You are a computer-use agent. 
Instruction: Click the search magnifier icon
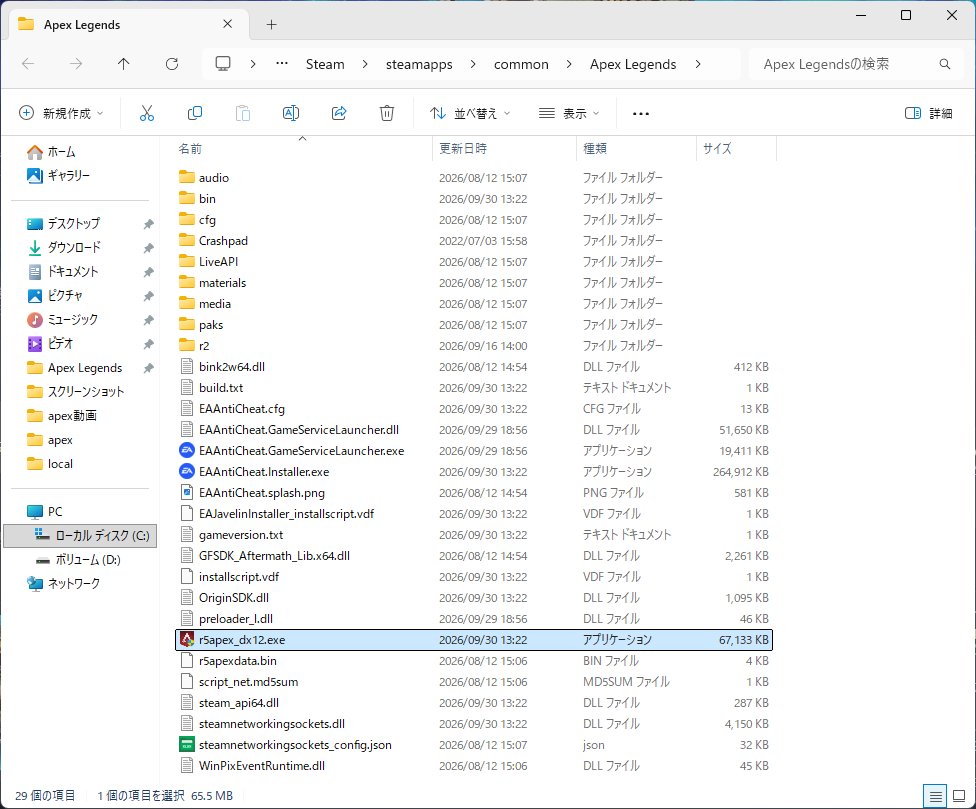point(945,64)
